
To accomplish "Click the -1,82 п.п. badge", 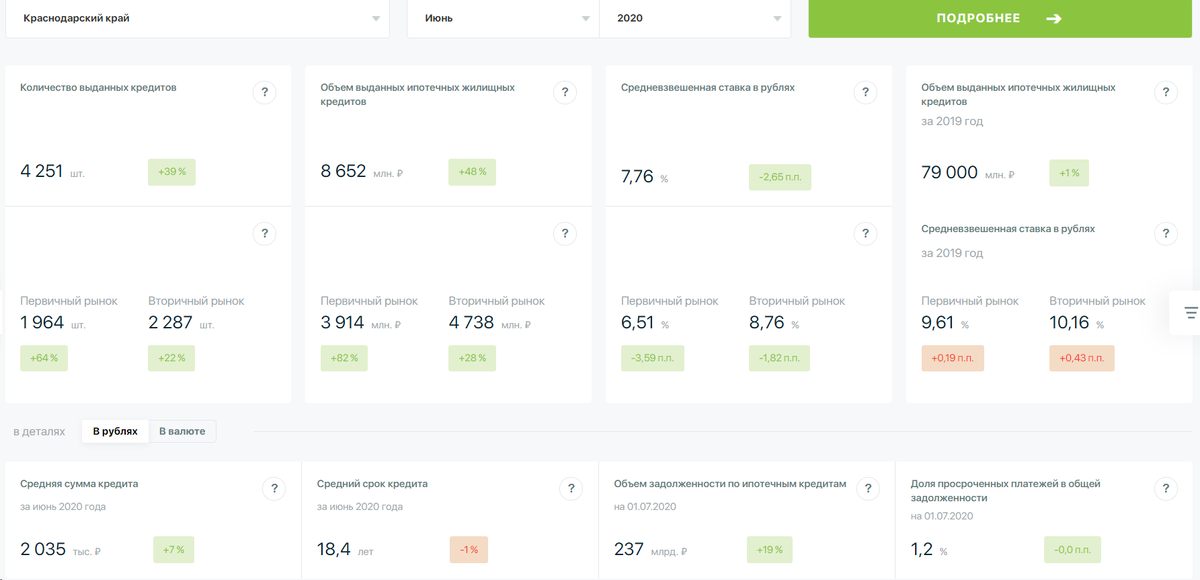I will (779, 358).
